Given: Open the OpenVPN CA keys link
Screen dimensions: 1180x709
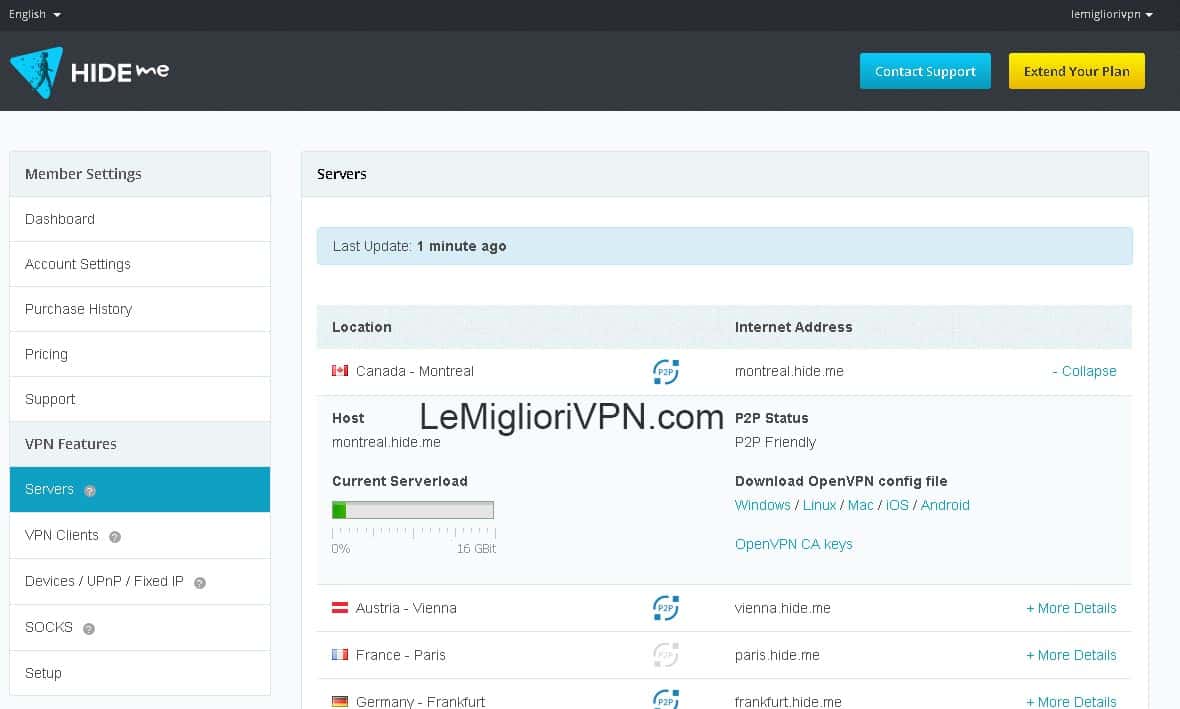Looking at the screenshot, I should (793, 544).
